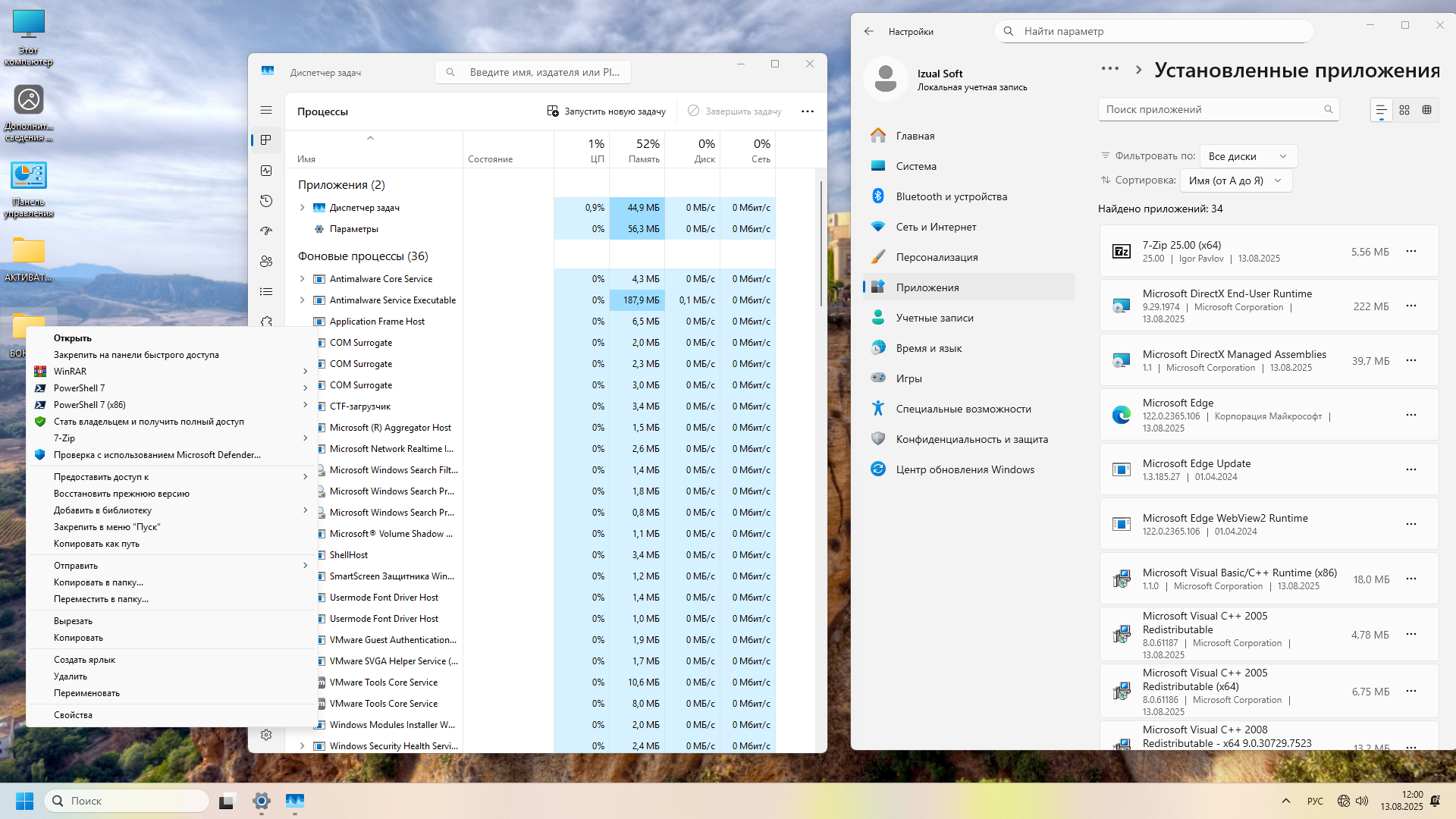Switch installed apps to grid view
The height and width of the screenshot is (819, 1456).
pos(1404,110)
